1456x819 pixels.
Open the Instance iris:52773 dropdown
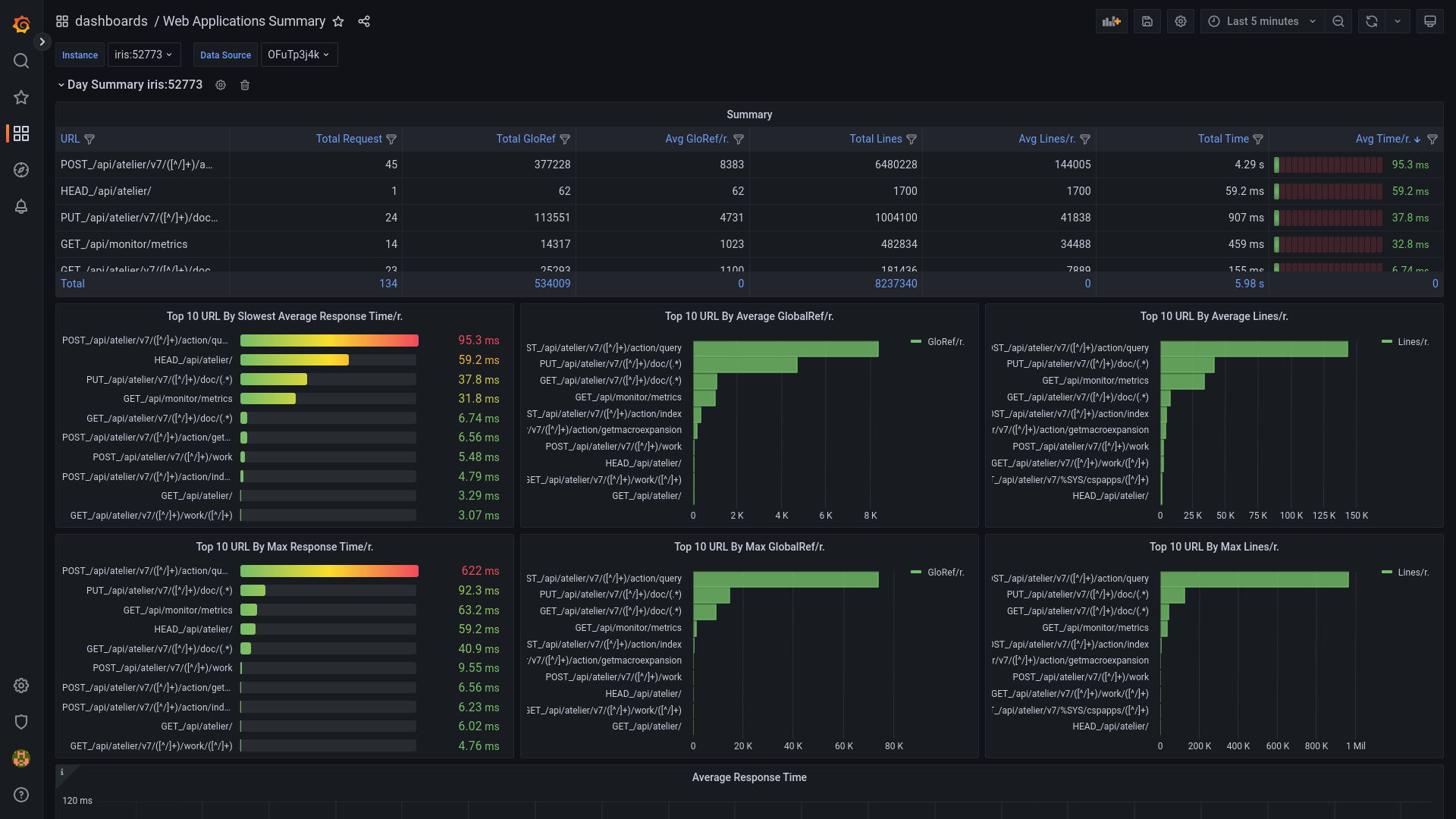143,55
